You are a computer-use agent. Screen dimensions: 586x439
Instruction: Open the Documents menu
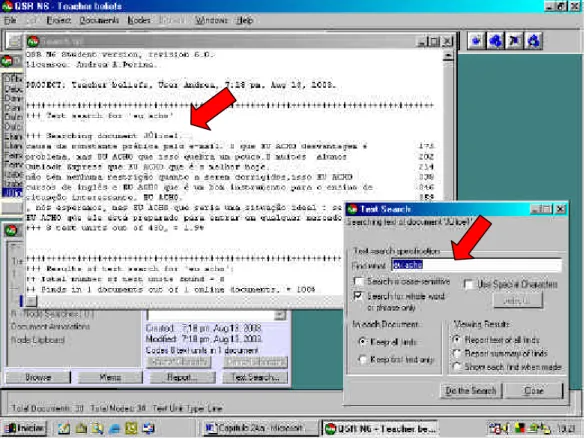[x=99, y=20]
